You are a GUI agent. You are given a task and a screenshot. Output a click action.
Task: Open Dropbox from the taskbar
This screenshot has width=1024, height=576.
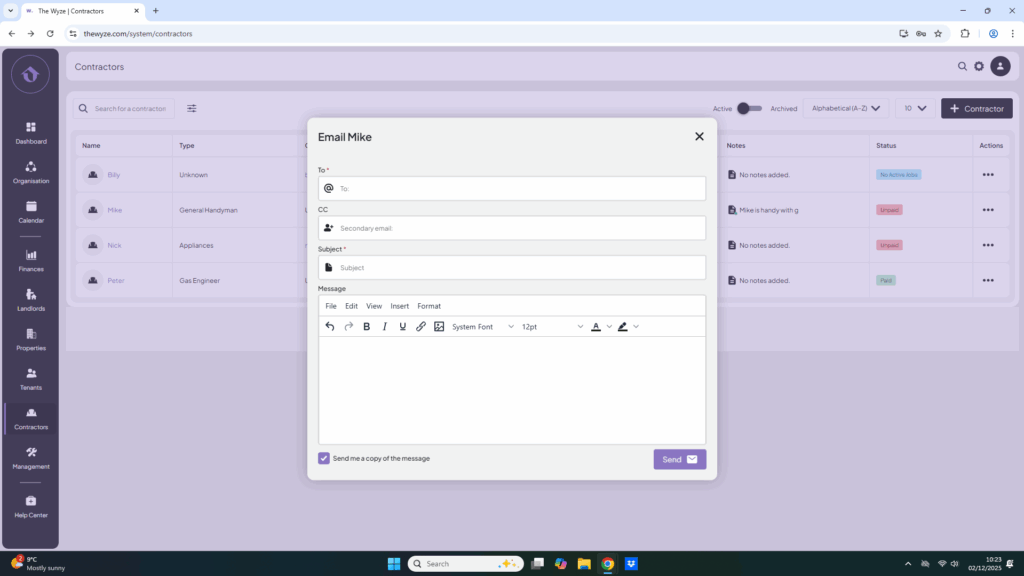[632, 564]
